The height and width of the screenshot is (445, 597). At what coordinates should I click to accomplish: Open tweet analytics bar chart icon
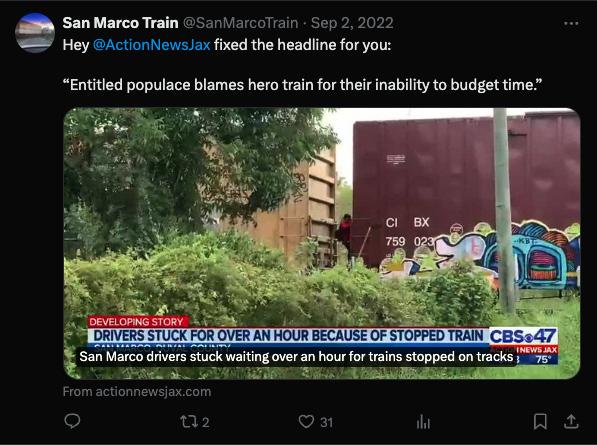tap(423, 422)
